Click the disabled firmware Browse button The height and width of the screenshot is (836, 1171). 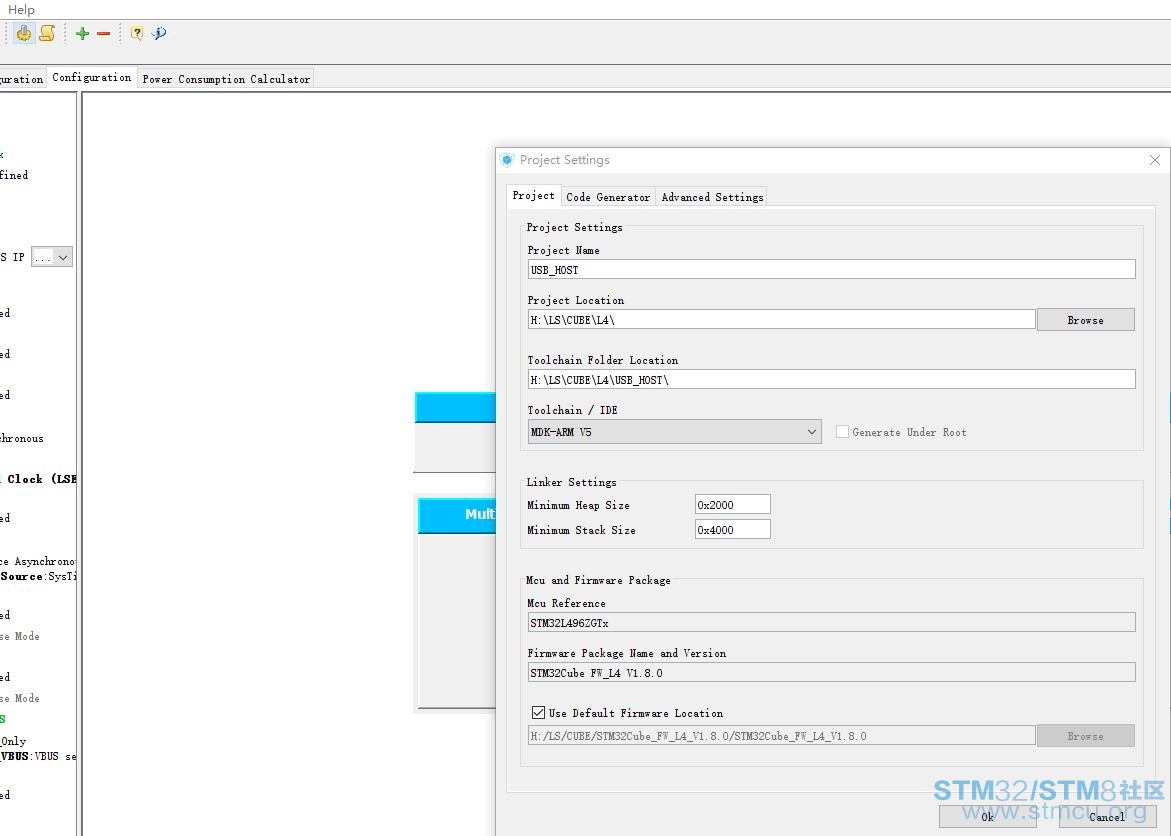[1085, 736]
